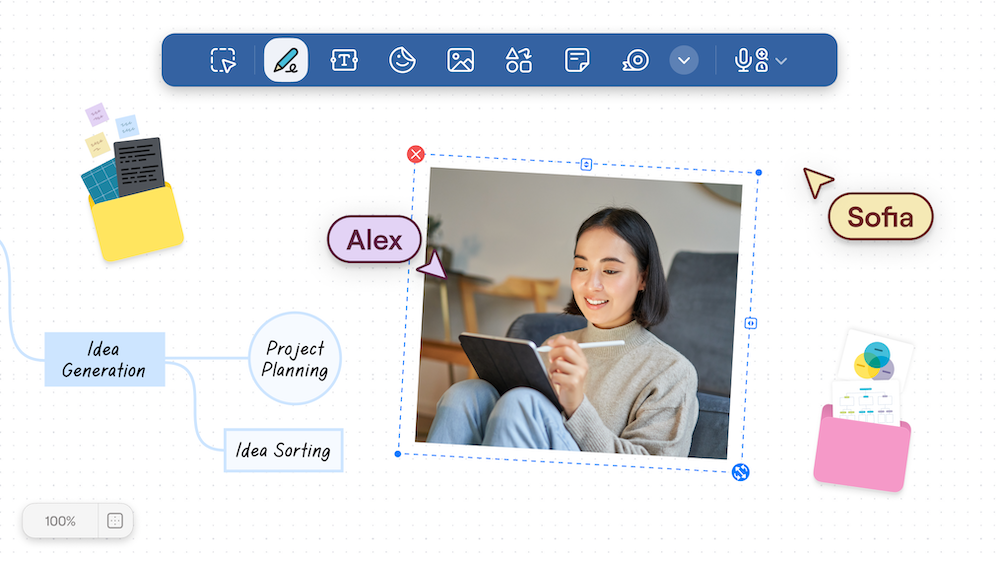1000x563 pixels.
Task: Pick the Tape tool
Action: point(635,60)
